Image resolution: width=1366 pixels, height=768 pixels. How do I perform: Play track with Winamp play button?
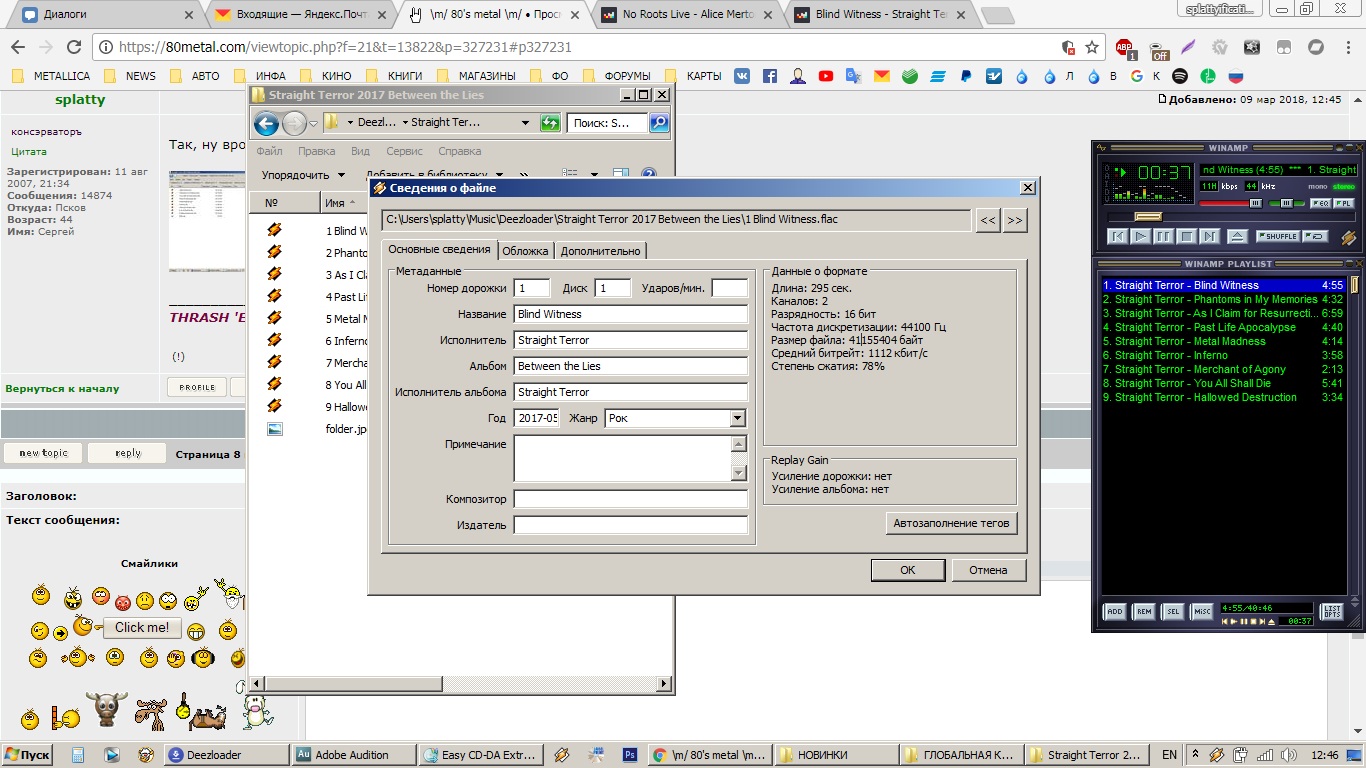click(x=1141, y=236)
